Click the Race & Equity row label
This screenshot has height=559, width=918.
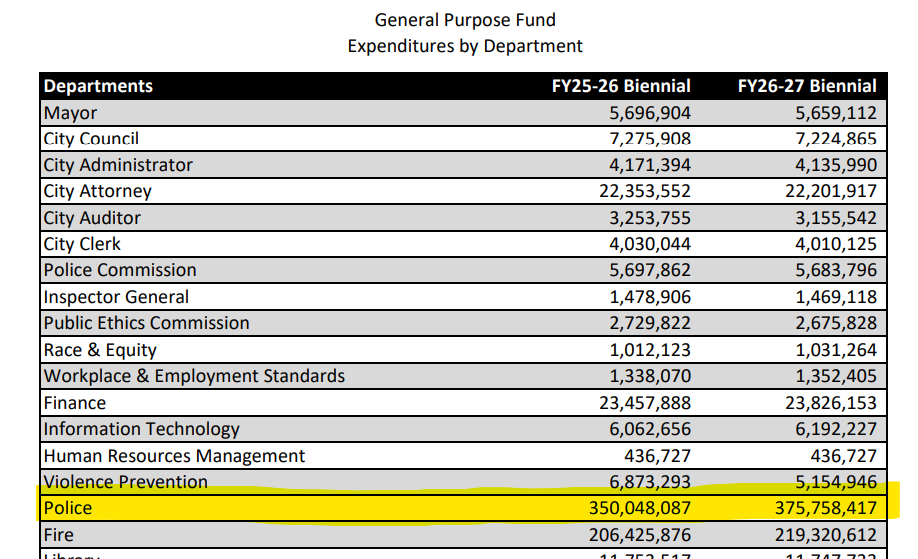click(x=100, y=350)
